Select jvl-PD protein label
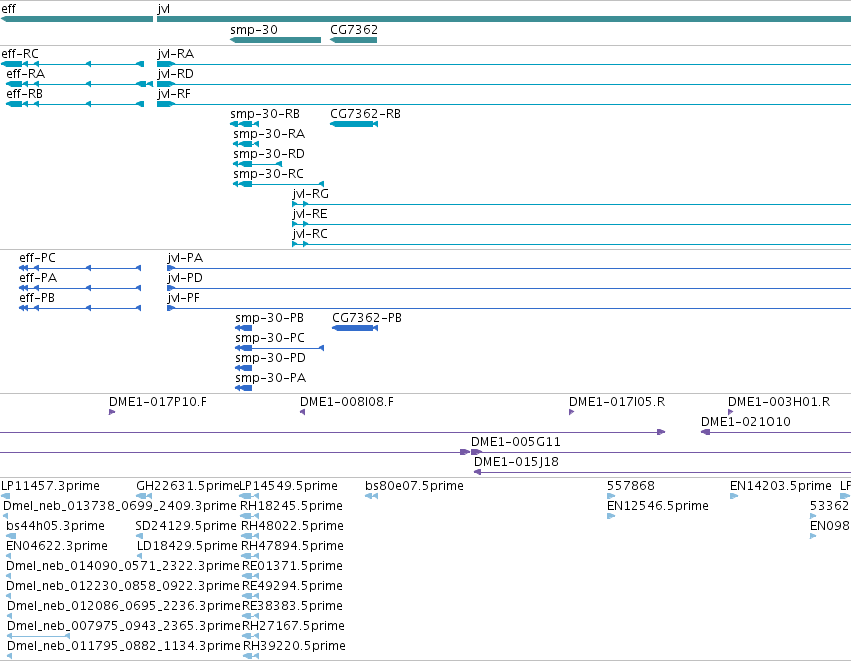 pyautogui.click(x=185, y=278)
